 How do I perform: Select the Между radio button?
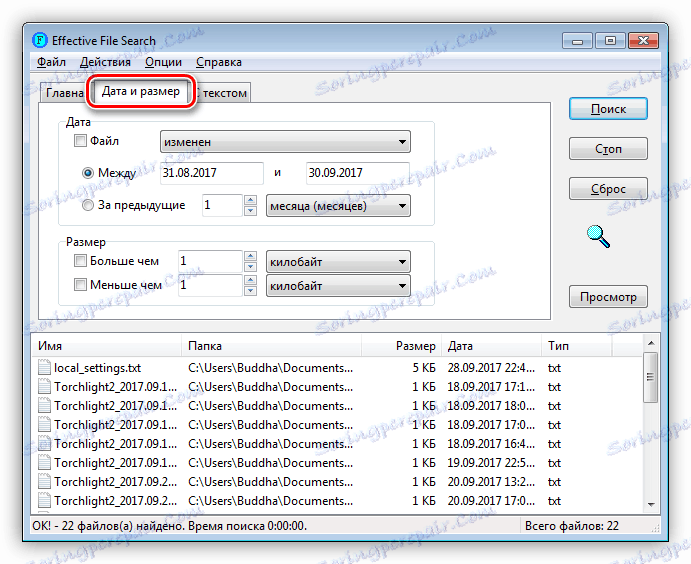pos(88,173)
